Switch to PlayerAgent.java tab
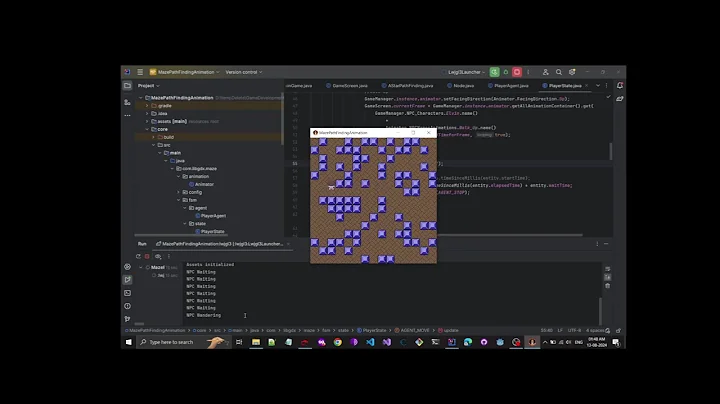Viewport: 720px width, 404px height. click(508, 86)
